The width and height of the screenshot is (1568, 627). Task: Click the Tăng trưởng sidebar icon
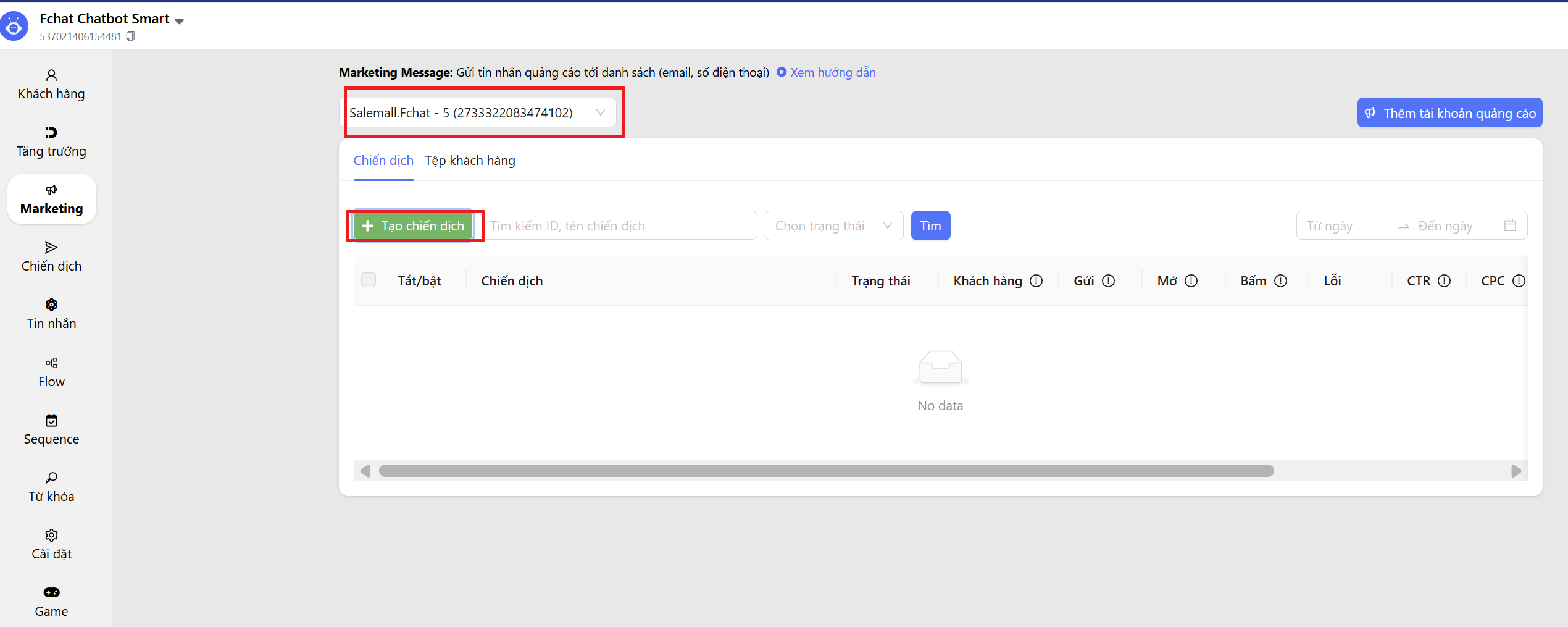tap(51, 133)
